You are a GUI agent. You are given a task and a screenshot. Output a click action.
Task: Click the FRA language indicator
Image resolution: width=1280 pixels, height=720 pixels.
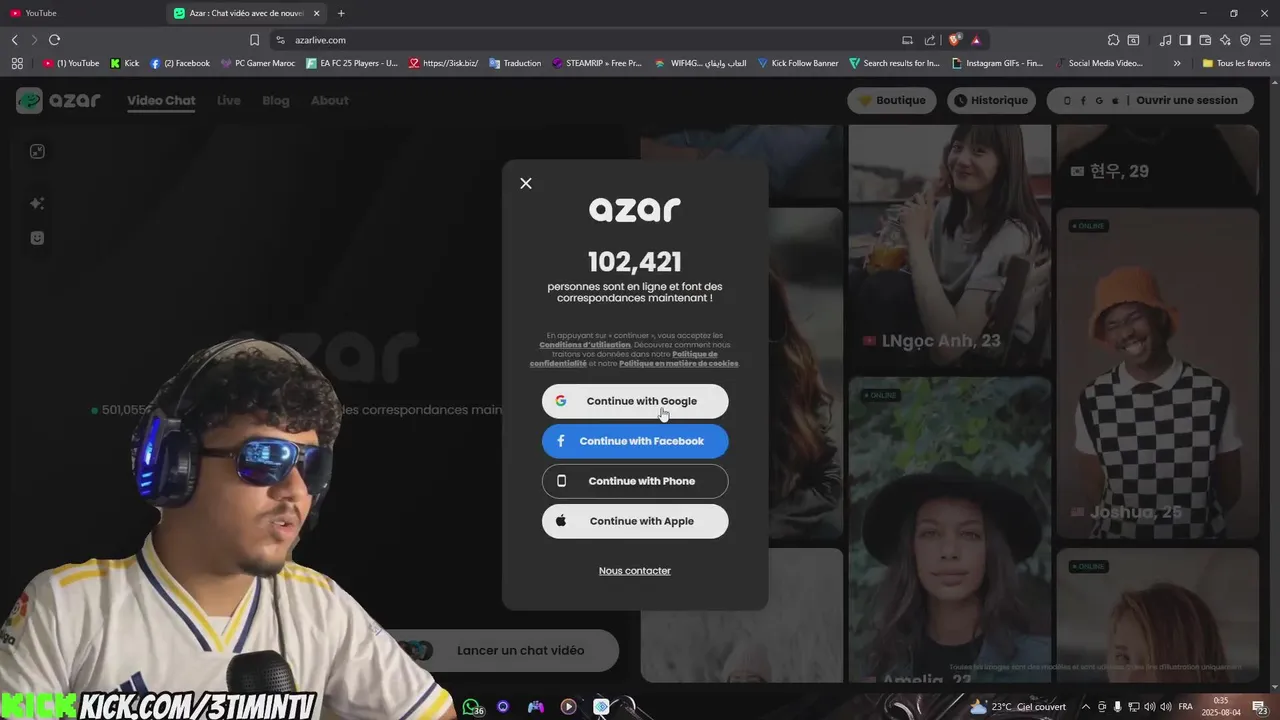click(x=1186, y=707)
